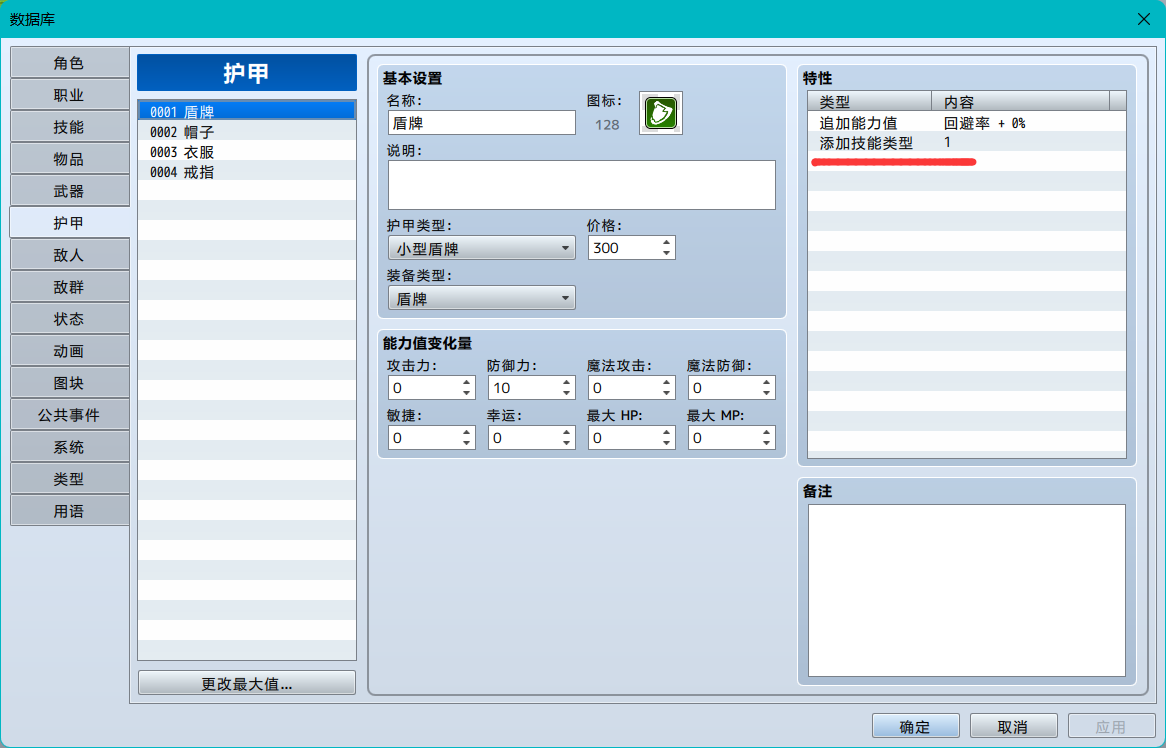
Task: Click inside the 说明 description box
Action: [x=582, y=185]
